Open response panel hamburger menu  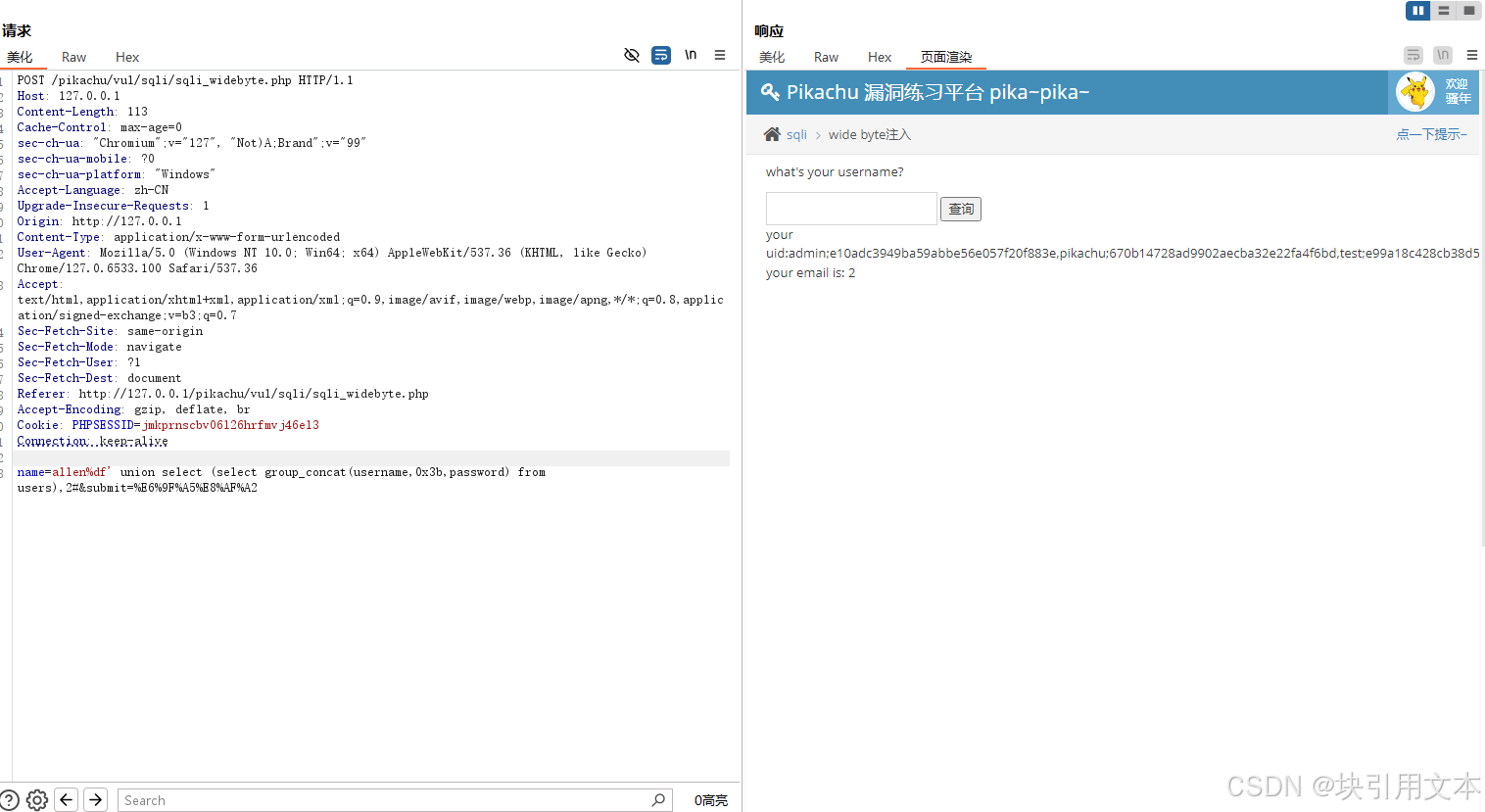tap(1472, 55)
